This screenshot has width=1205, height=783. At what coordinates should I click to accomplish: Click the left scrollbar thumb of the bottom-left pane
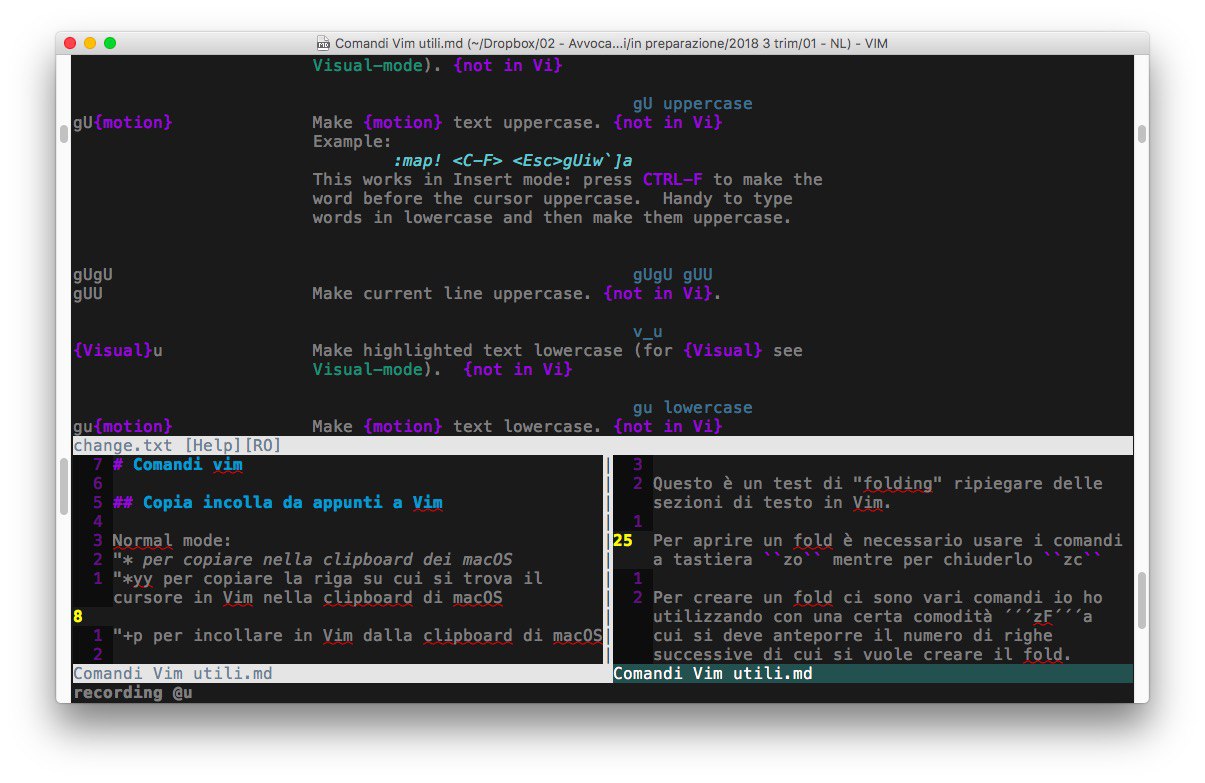point(64,485)
